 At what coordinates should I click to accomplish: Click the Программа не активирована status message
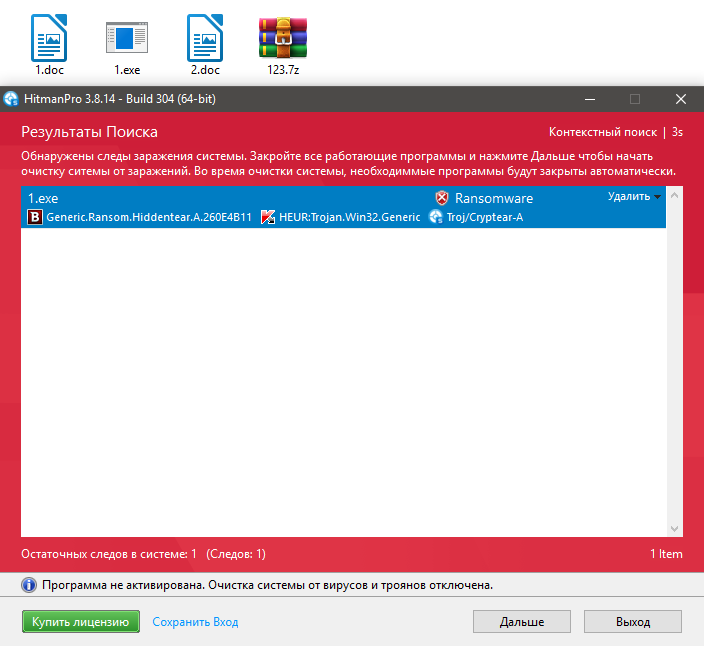[268, 585]
